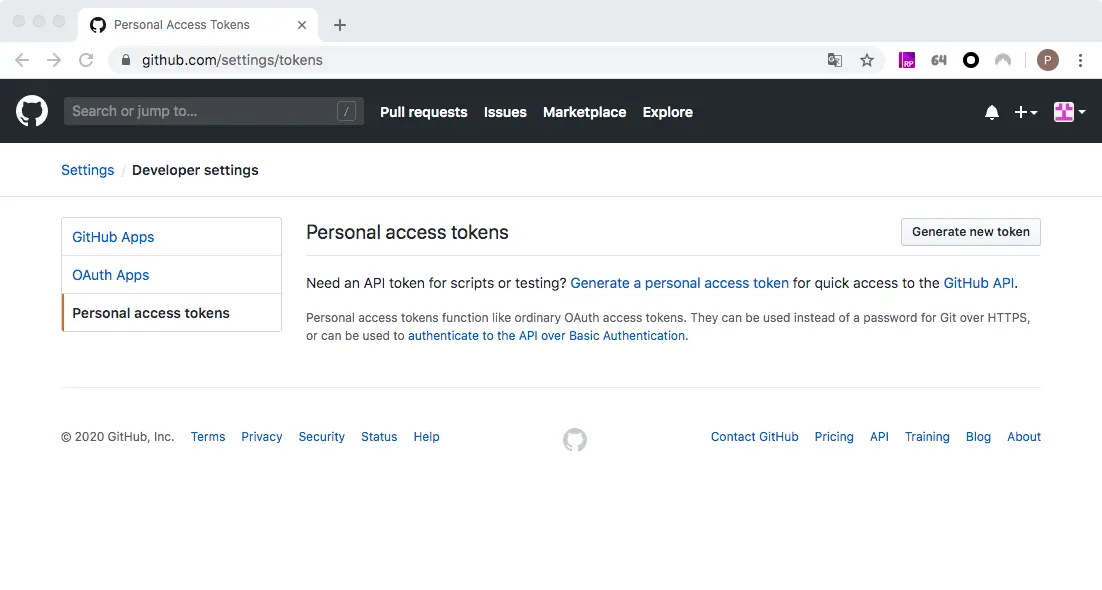Open Training footer link
The height and width of the screenshot is (590, 1102).
pyautogui.click(x=927, y=437)
